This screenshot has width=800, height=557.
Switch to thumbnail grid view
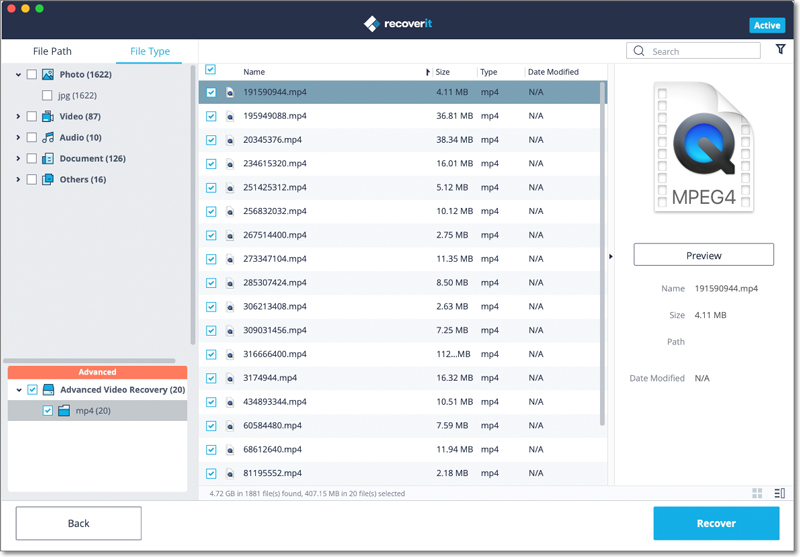(757, 493)
